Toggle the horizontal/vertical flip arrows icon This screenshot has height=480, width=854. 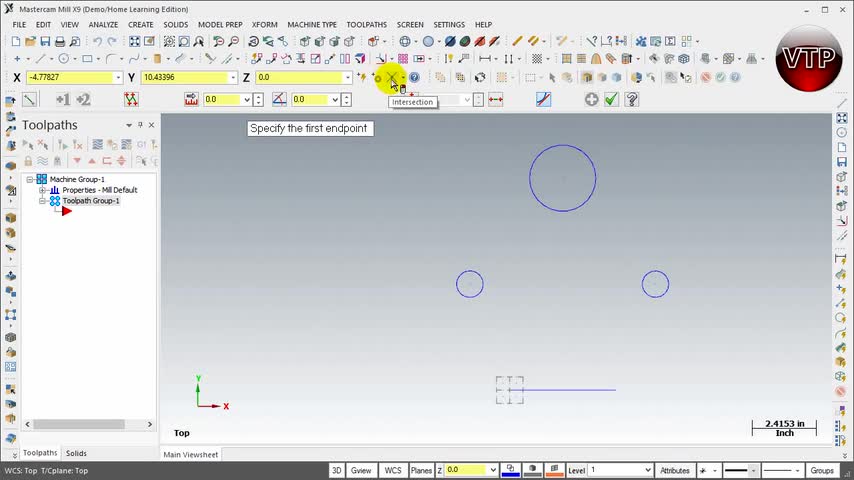496,99
